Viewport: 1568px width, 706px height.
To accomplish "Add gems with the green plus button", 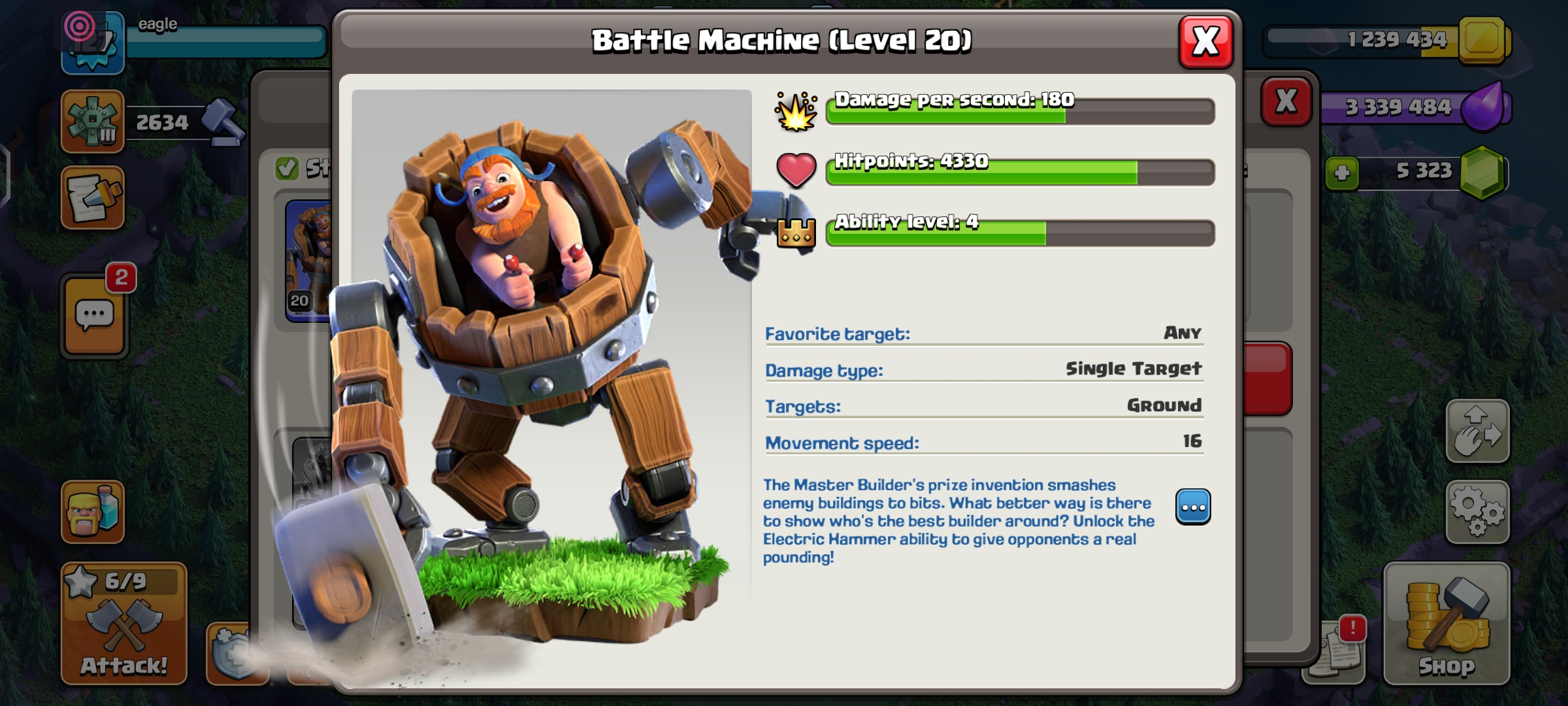I will [x=1342, y=173].
